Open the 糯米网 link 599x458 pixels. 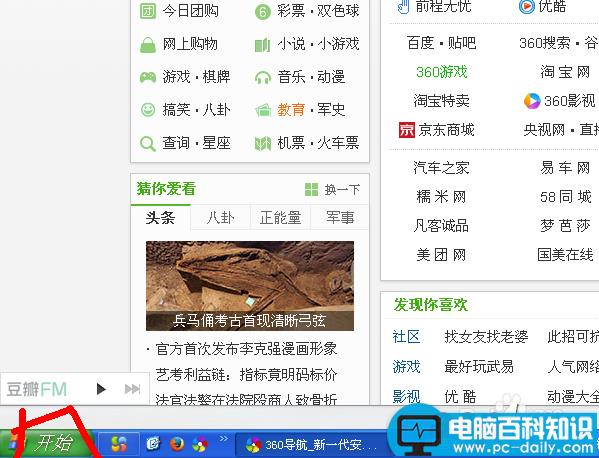[x=441, y=197]
